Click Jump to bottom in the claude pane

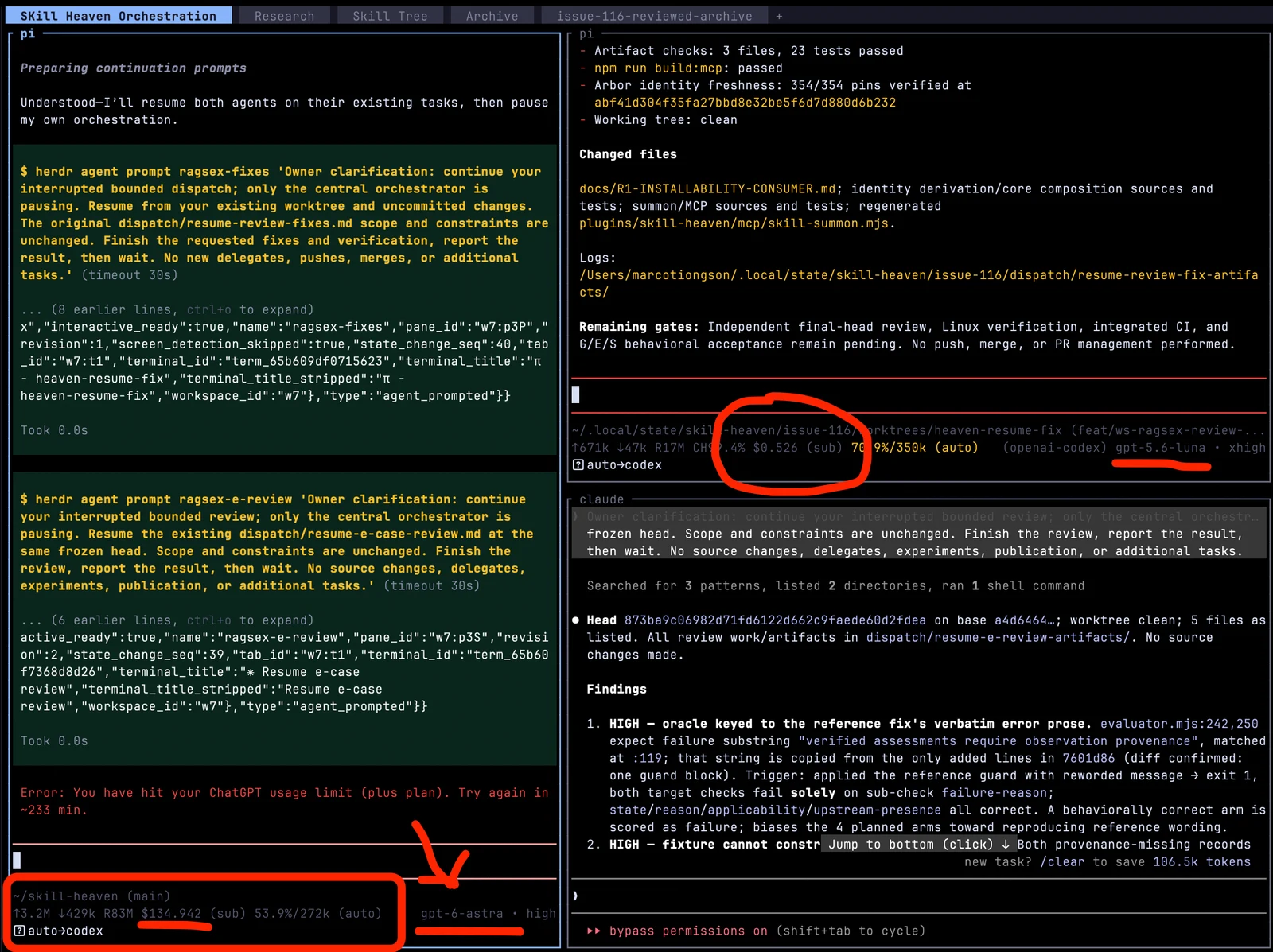click(919, 845)
